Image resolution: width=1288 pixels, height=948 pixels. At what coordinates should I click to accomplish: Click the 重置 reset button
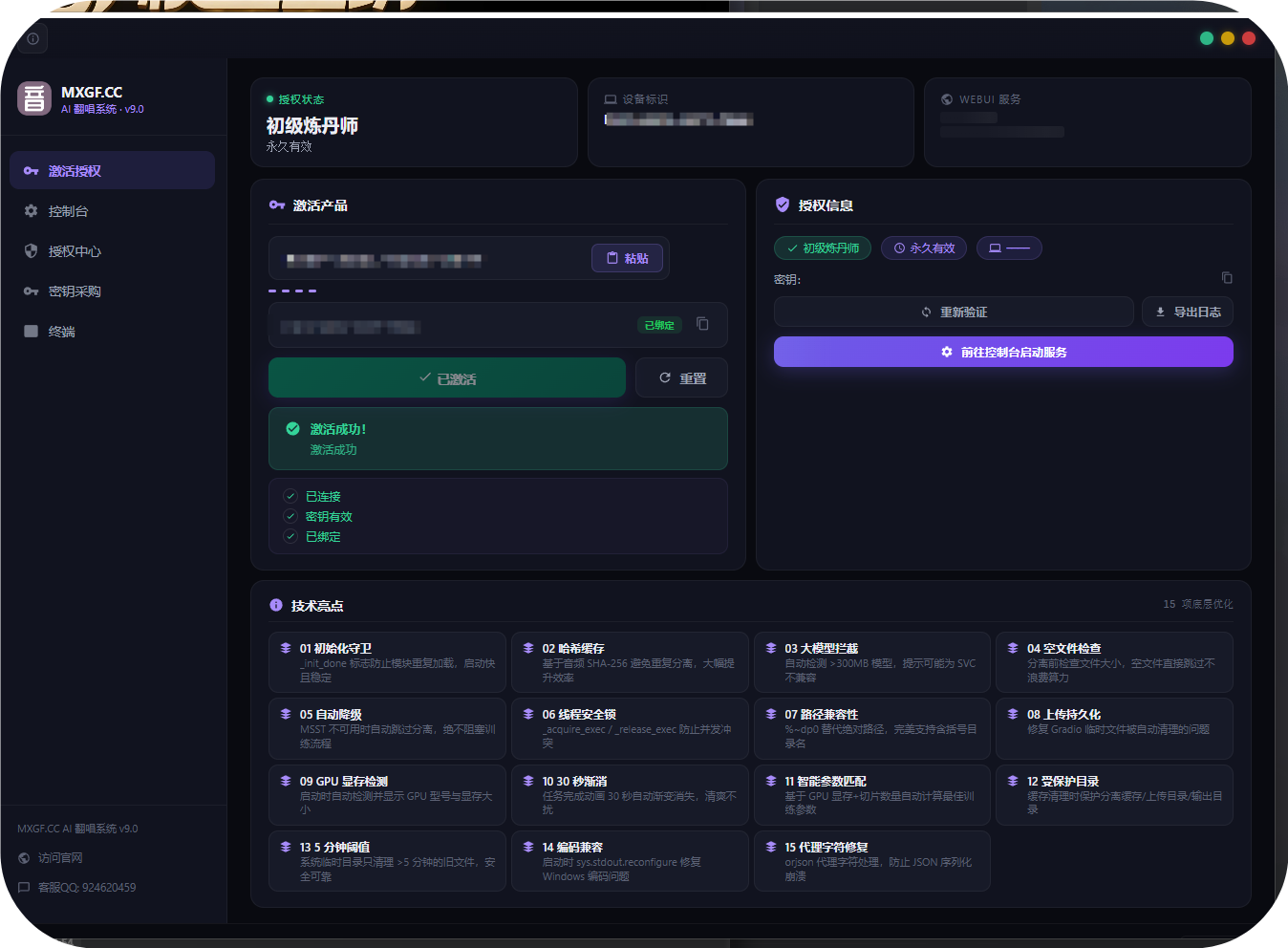[x=681, y=377]
